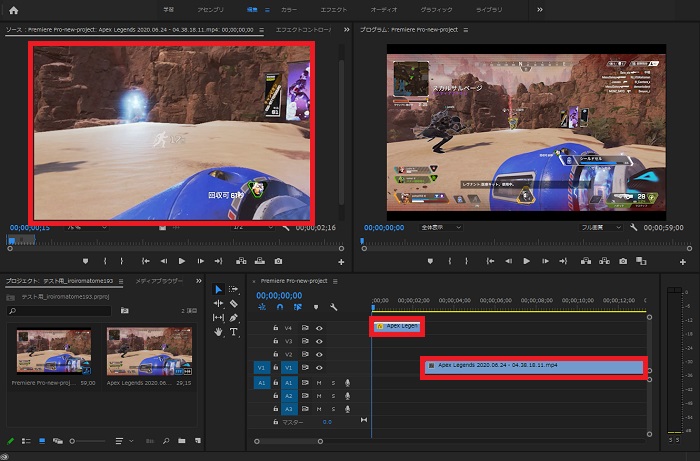This screenshot has height=461, width=700.
Task: Toggle Linked Selection in timeline
Action: pos(298,307)
